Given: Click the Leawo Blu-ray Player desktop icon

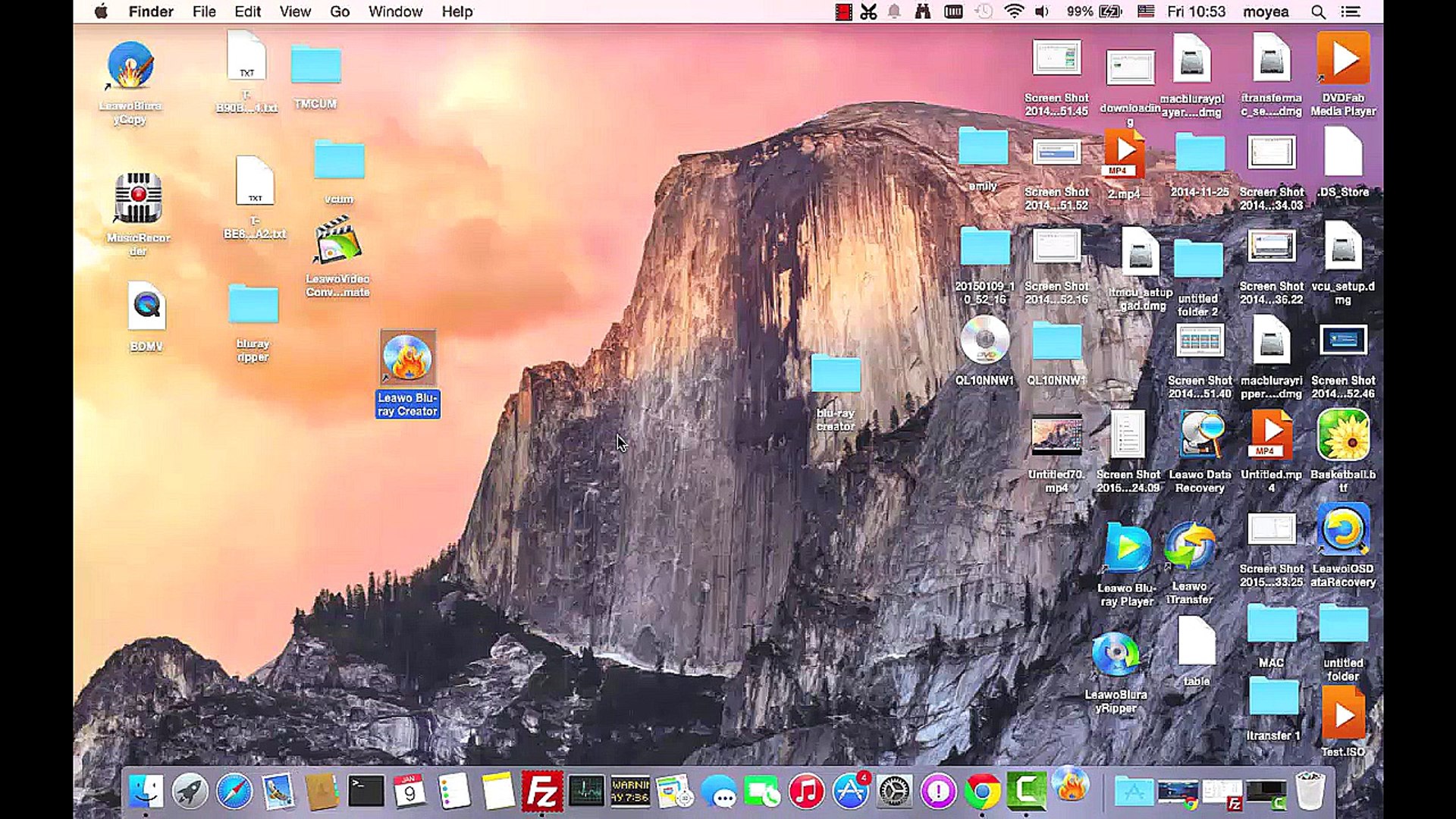Looking at the screenshot, I should 1127,548.
